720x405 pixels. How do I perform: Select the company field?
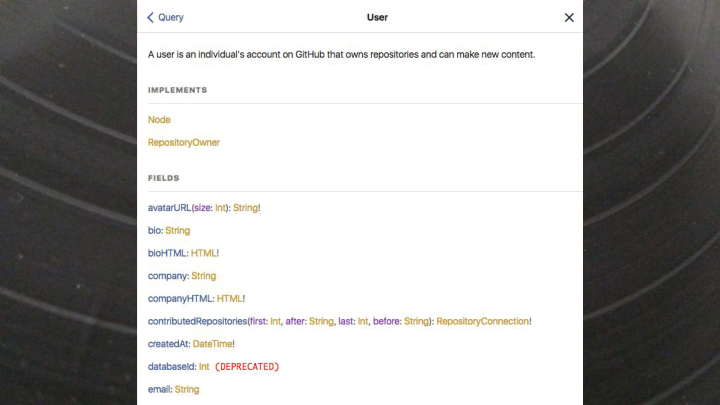pos(167,276)
